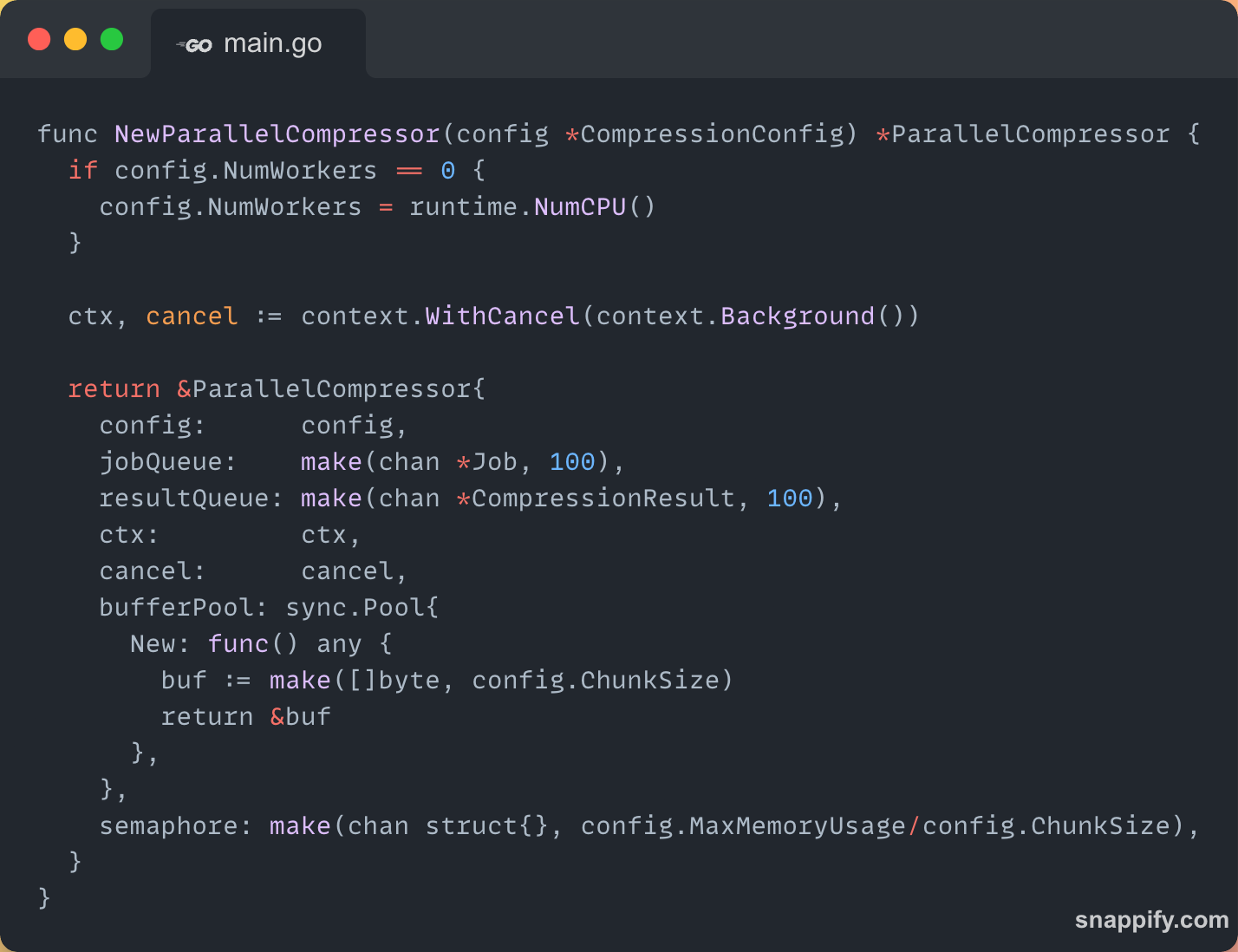Click the yellow minimize window dot
Image resolution: width=1238 pixels, height=952 pixels.
75,39
